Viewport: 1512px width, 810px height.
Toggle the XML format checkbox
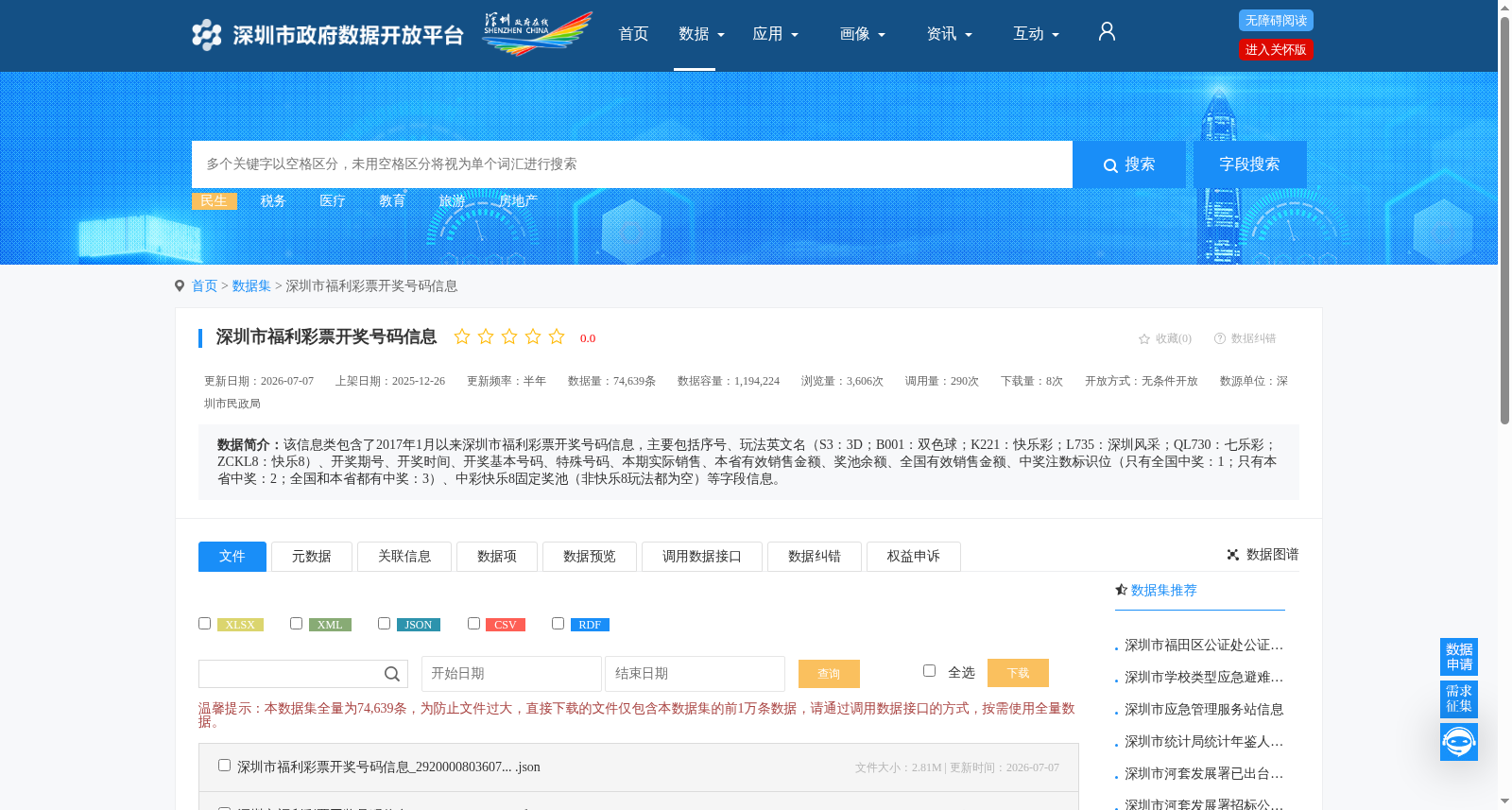pyautogui.click(x=296, y=623)
